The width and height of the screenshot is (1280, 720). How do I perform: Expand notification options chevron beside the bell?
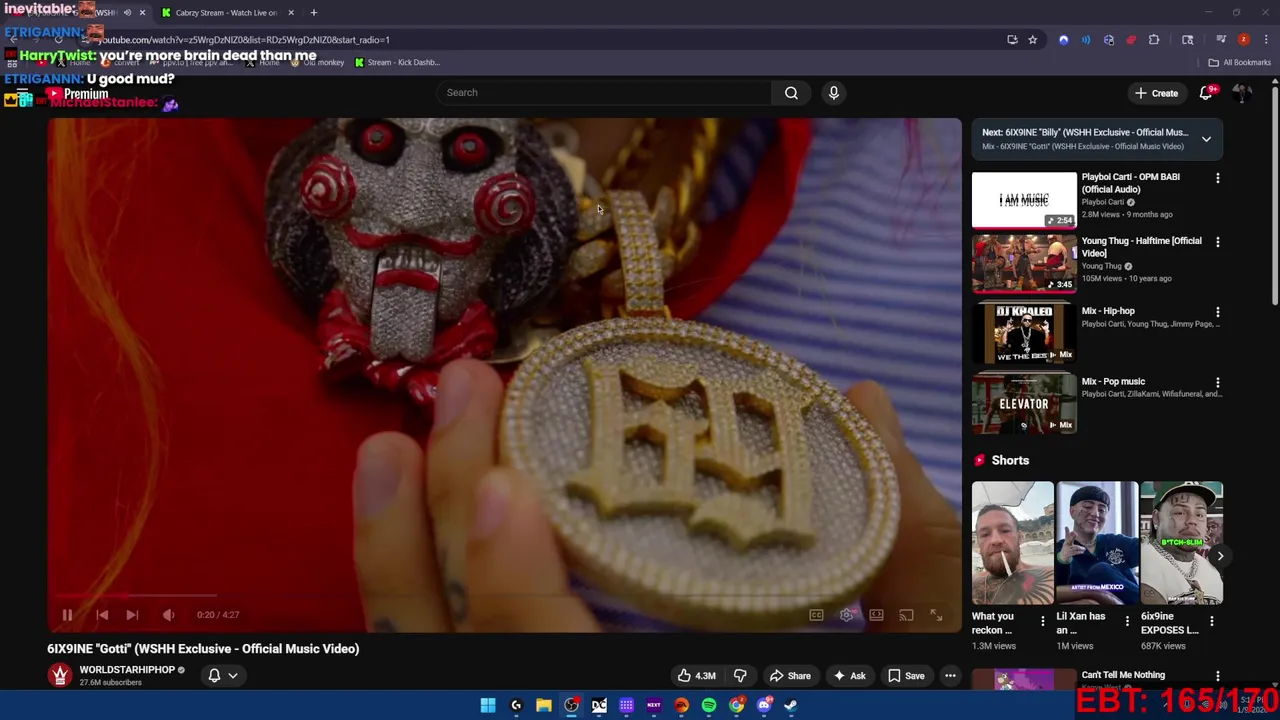click(233, 676)
